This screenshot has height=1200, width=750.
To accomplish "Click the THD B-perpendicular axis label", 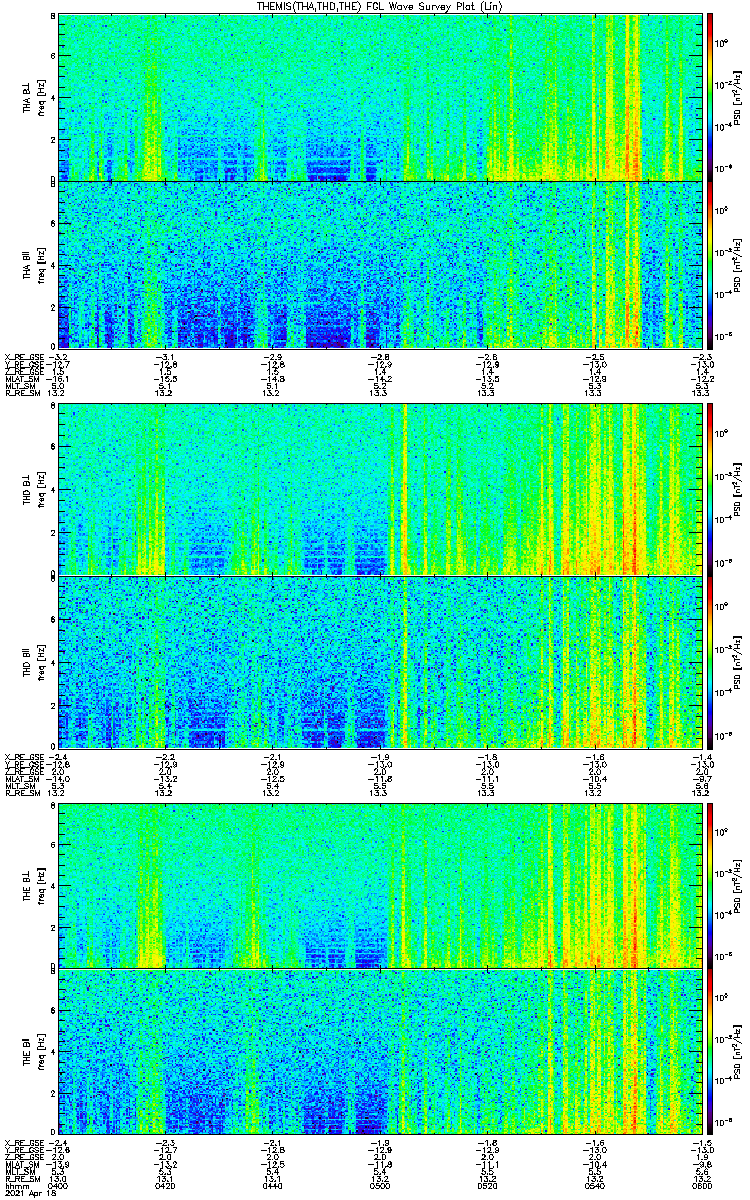I will [28, 488].
